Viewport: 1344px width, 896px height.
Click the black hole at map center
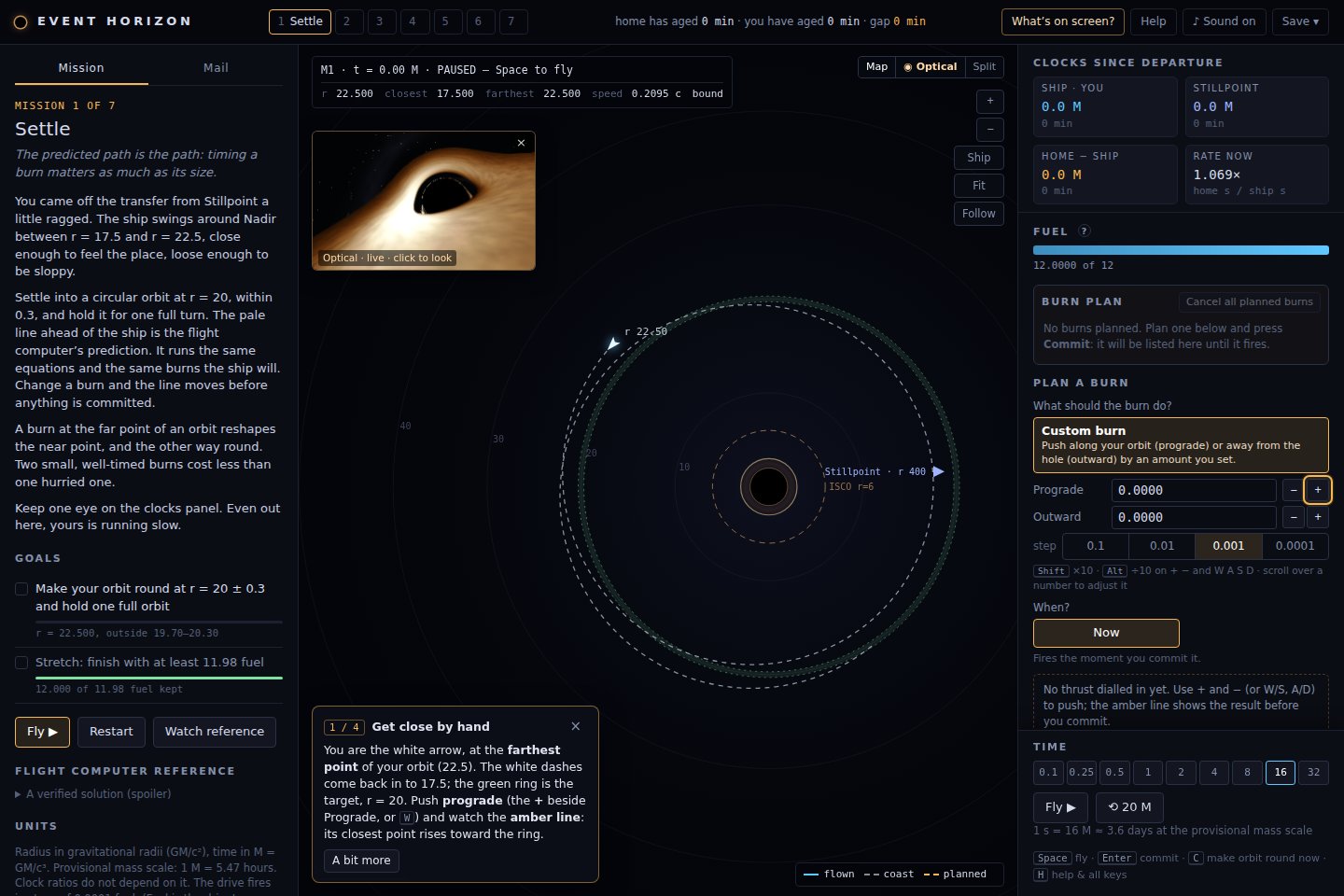769,486
